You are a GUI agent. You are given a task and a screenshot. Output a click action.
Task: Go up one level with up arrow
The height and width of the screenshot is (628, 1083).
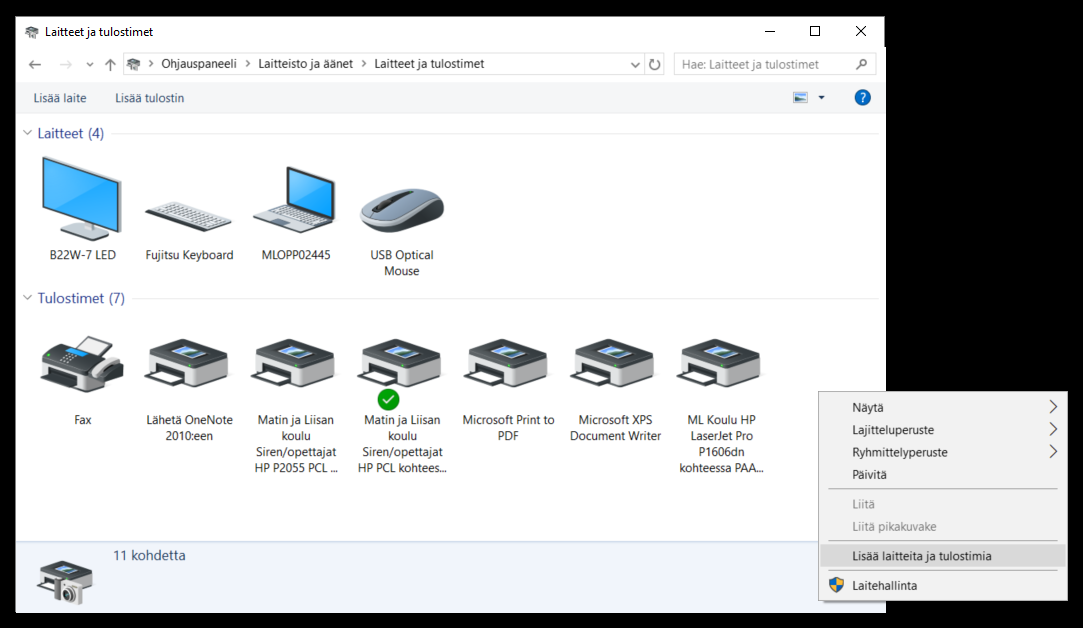click(110, 64)
